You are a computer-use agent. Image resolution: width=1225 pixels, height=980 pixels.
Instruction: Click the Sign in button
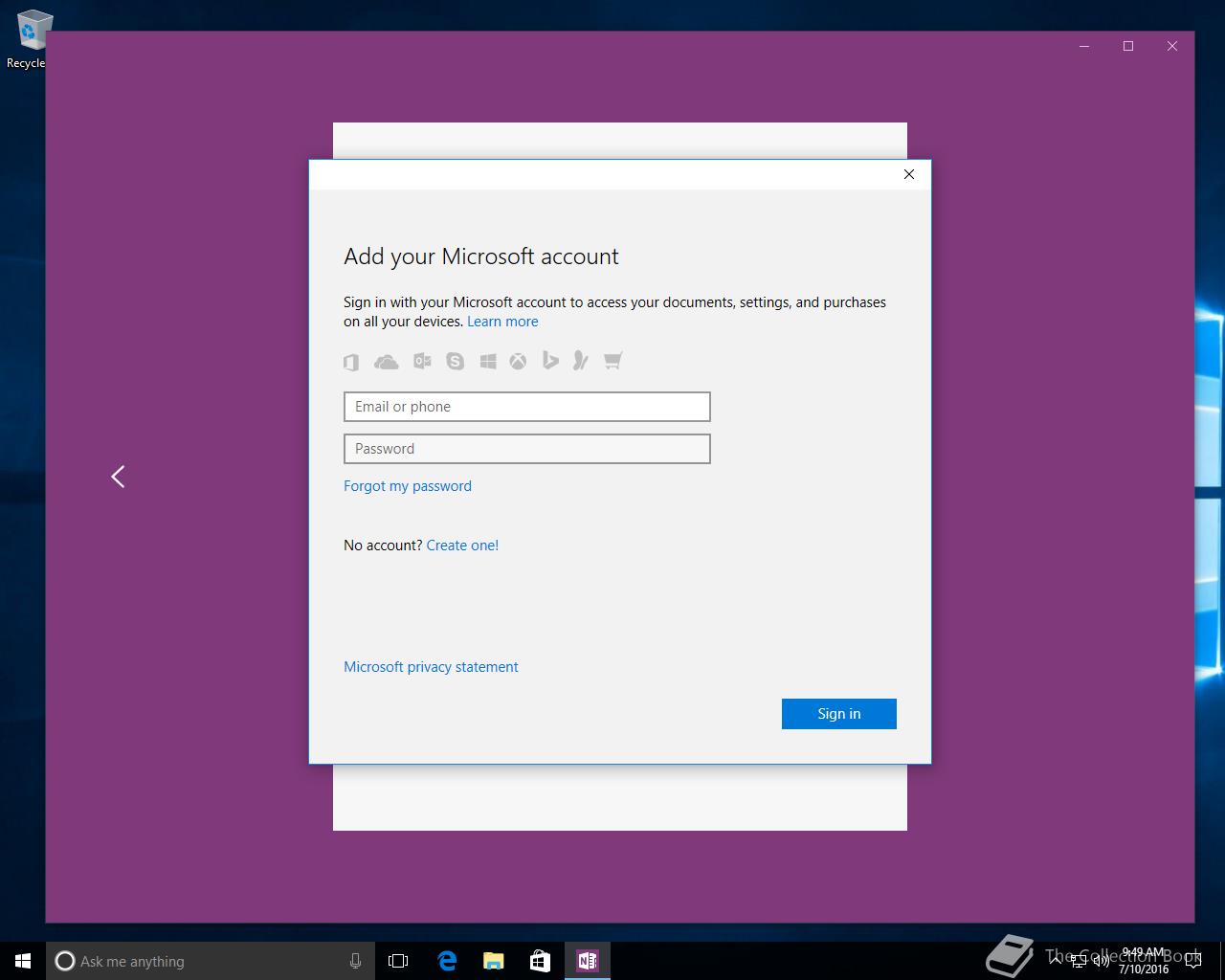point(839,714)
